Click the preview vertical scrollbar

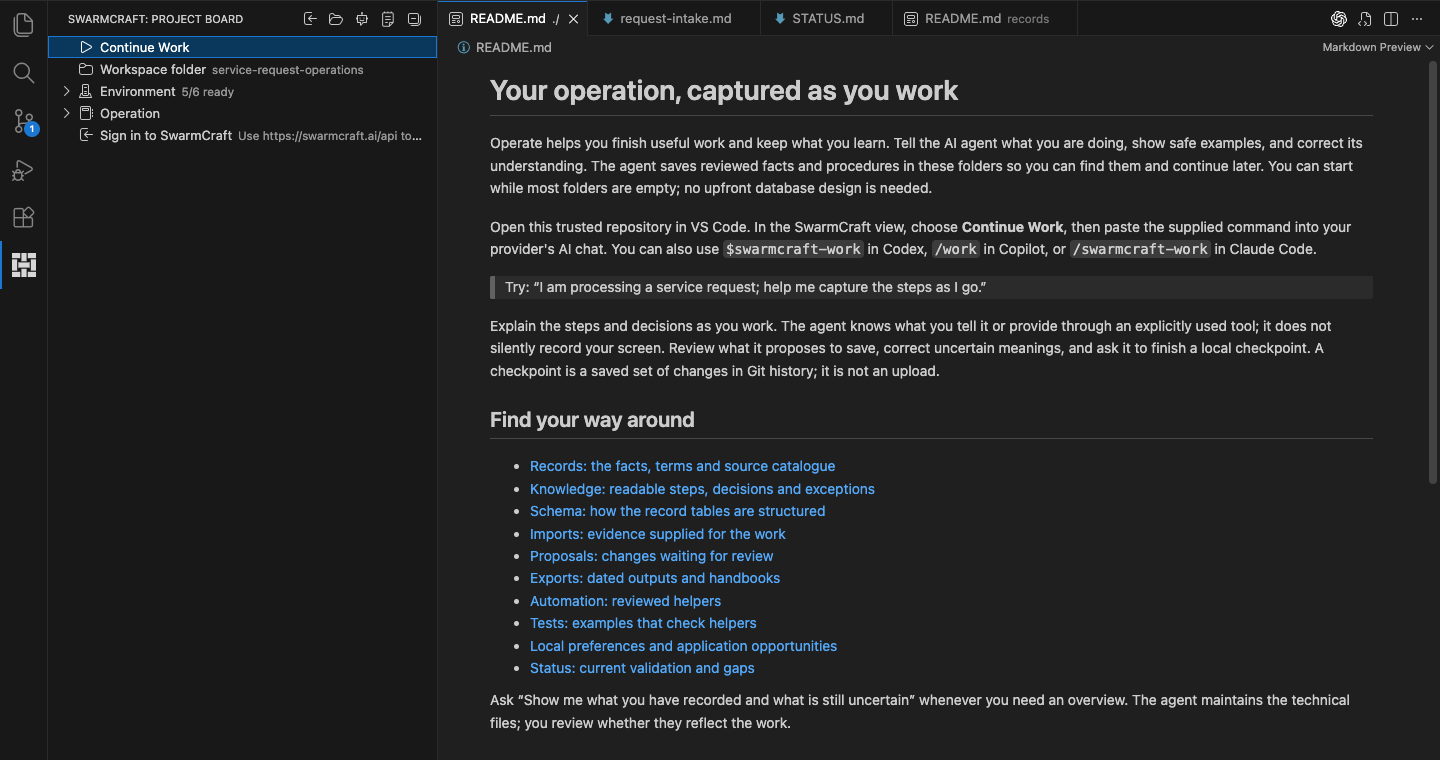1433,270
